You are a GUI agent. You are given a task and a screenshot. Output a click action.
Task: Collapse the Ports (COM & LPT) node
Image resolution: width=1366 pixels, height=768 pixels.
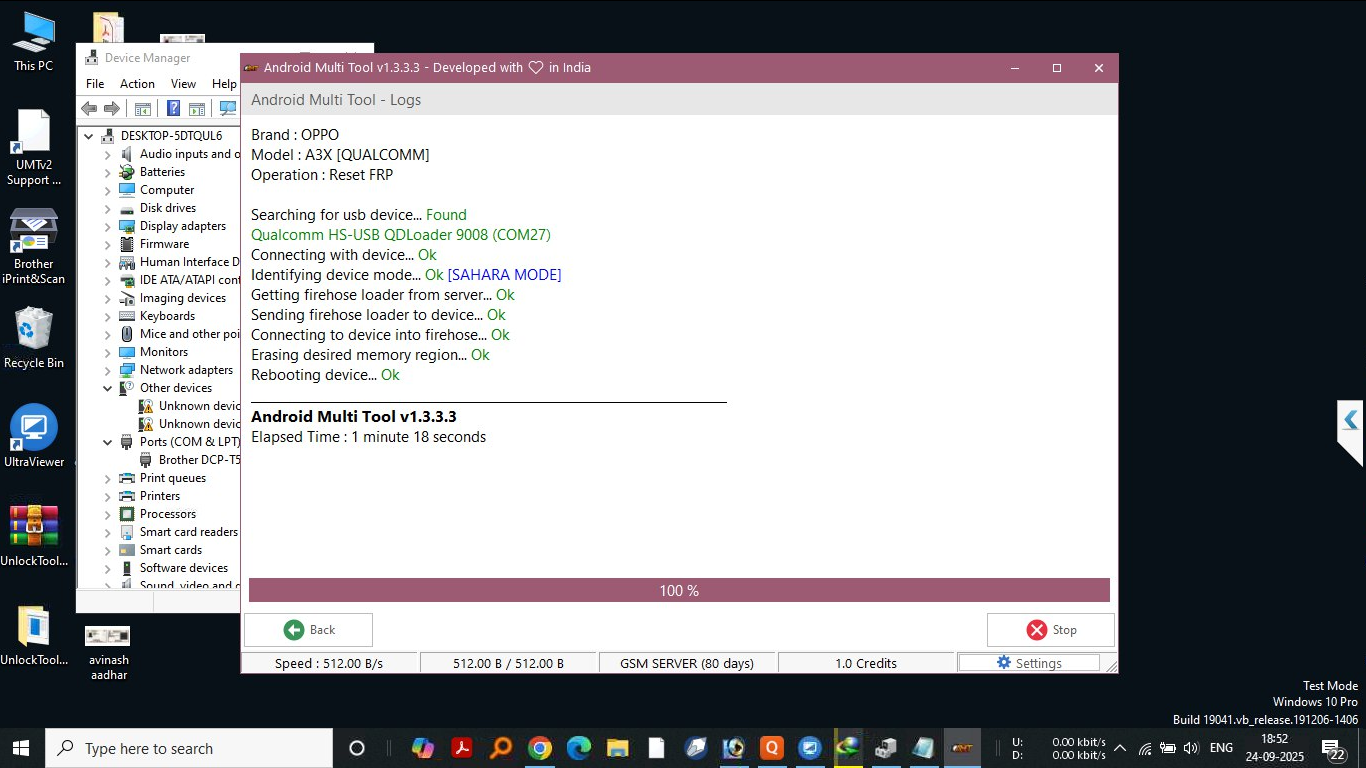click(108, 442)
